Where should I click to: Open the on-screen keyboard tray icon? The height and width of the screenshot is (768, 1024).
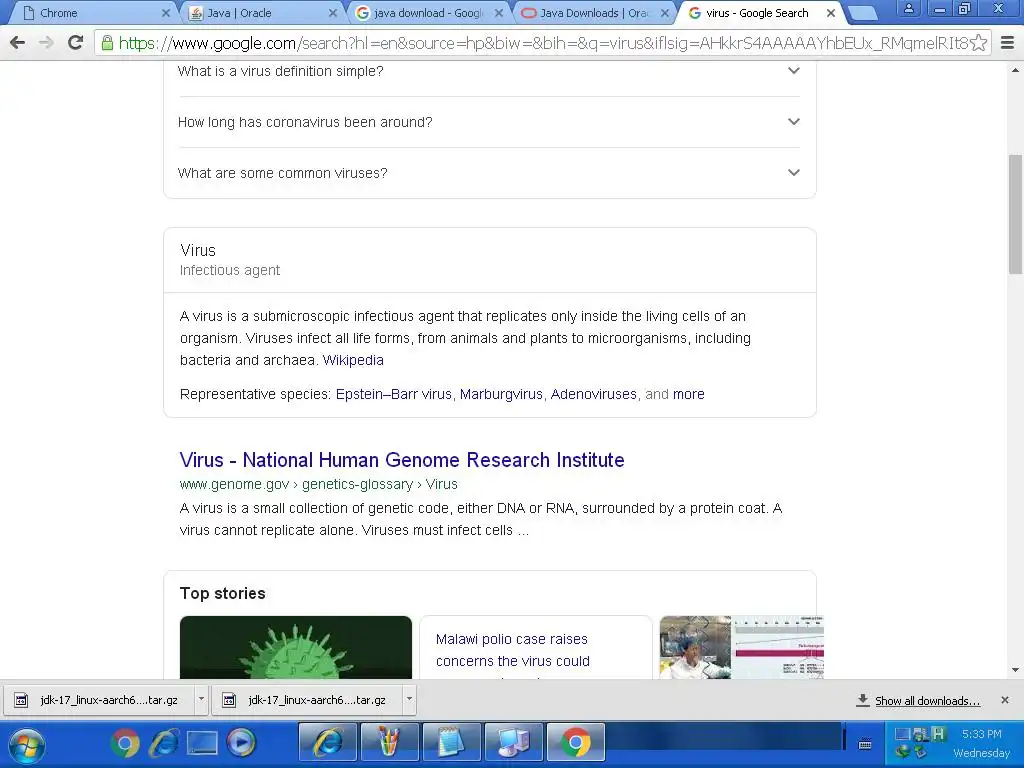click(865, 744)
